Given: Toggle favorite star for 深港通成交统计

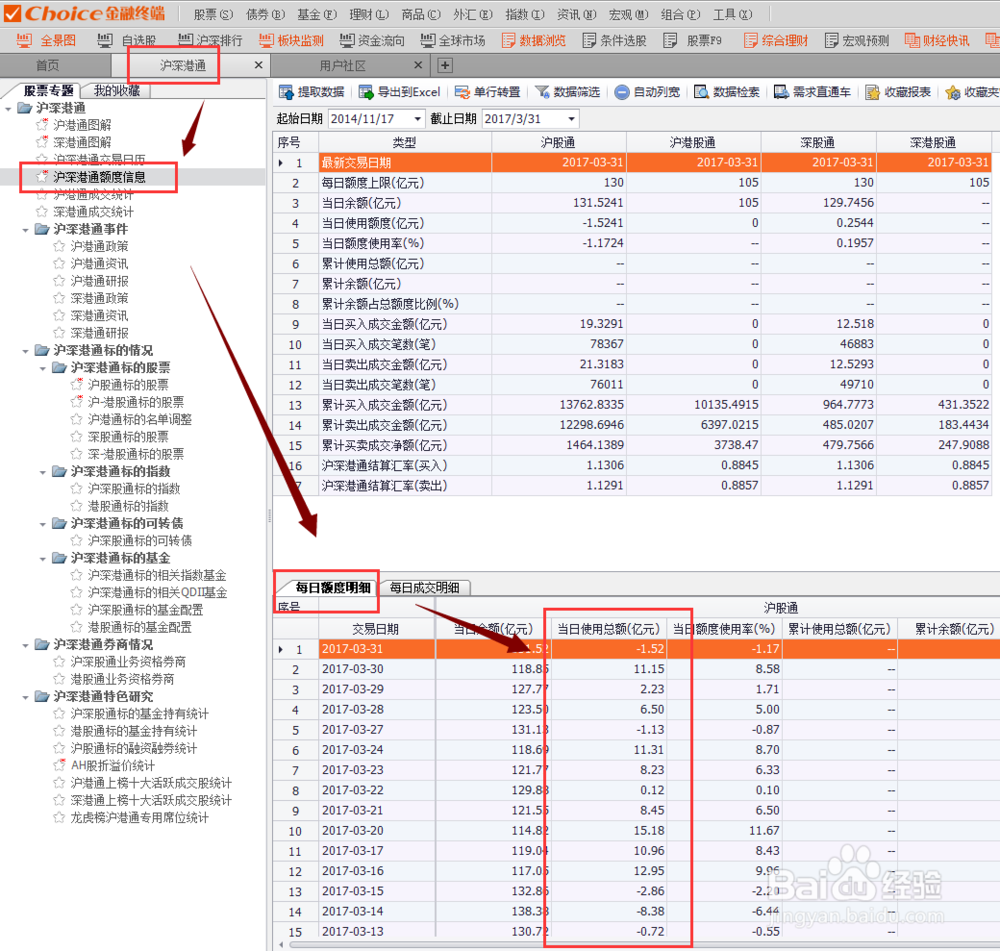Looking at the screenshot, I should coord(42,211).
